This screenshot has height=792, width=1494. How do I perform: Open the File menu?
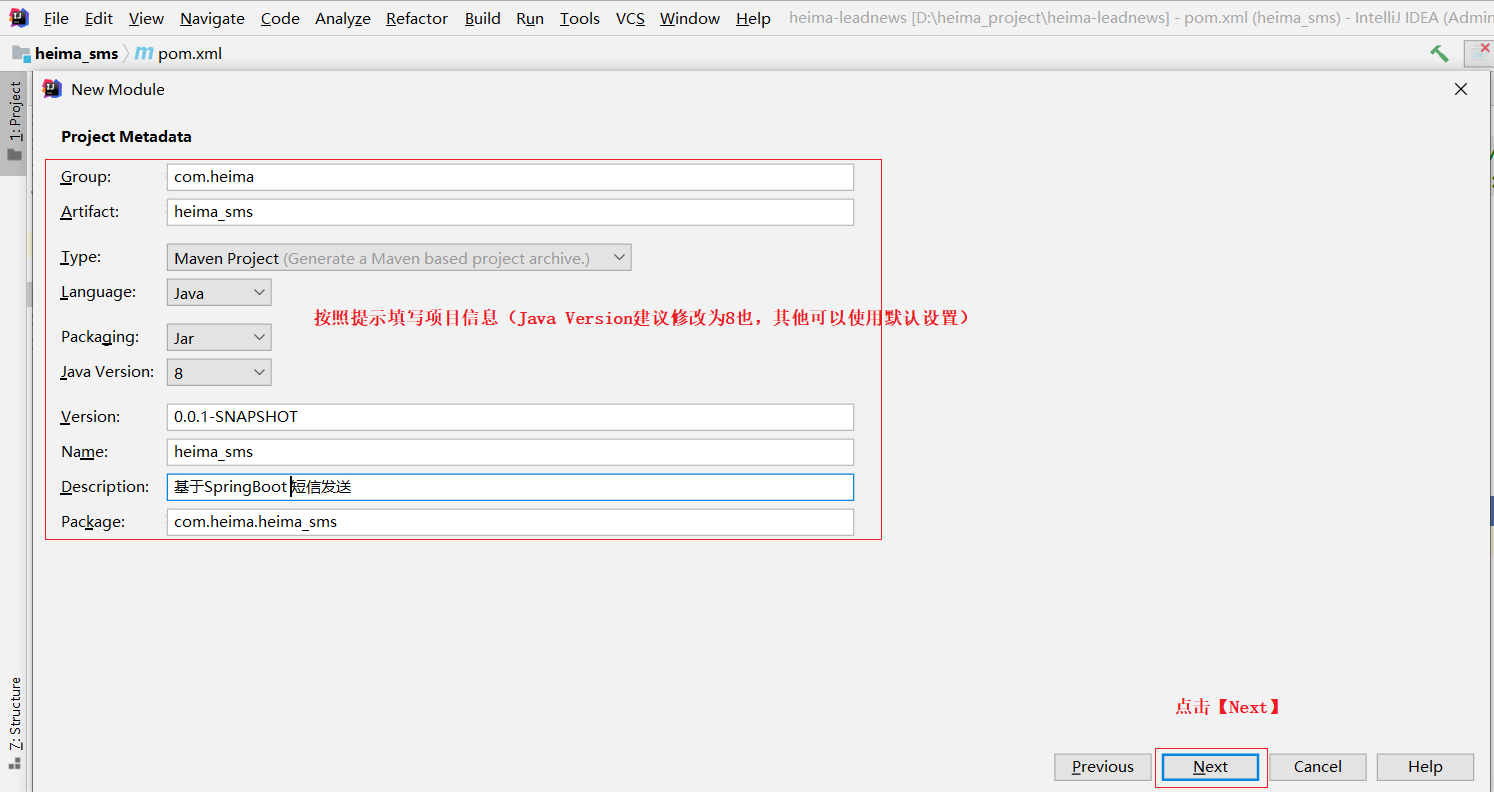[57, 18]
